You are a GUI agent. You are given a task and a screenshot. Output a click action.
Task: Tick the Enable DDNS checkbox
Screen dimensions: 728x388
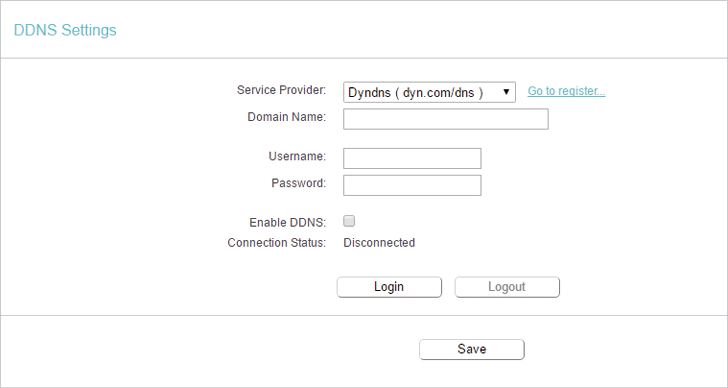point(349,221)
